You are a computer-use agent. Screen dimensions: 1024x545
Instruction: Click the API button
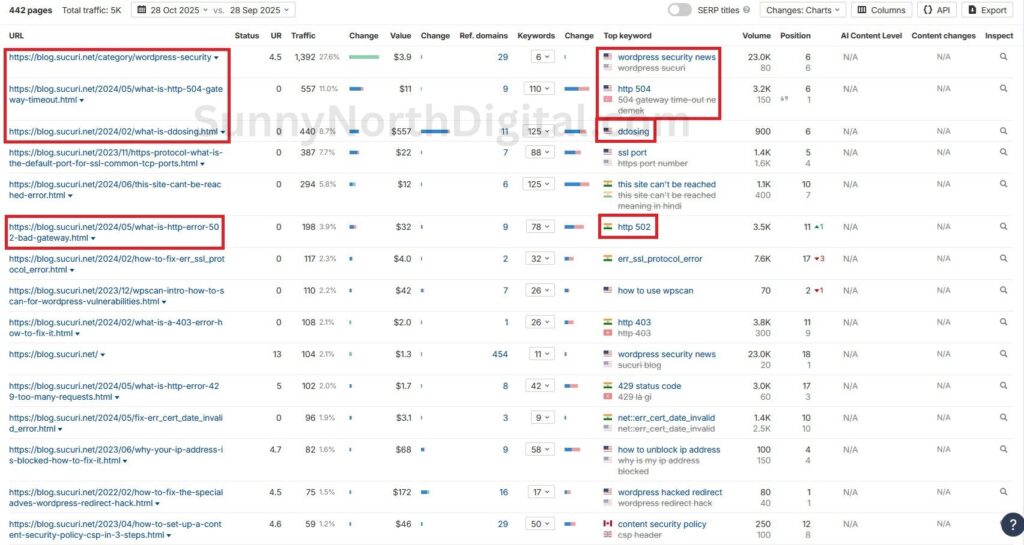[x=936, y=10]
